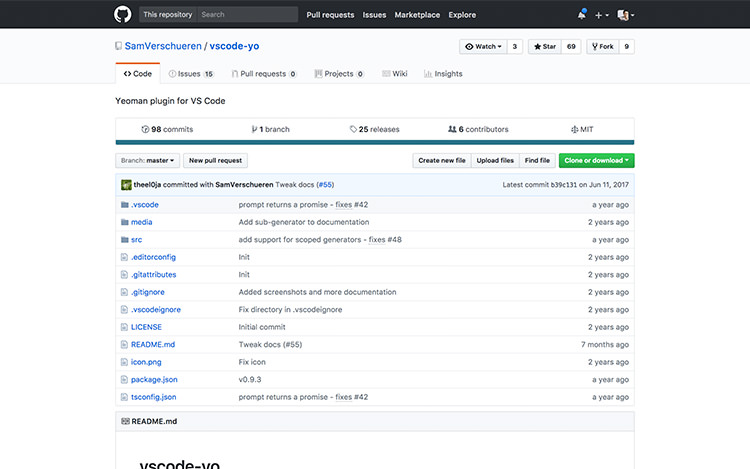The width and height of the screenshot is (750, 469).
Task: View the 25 releases
Action: point(374,129)
